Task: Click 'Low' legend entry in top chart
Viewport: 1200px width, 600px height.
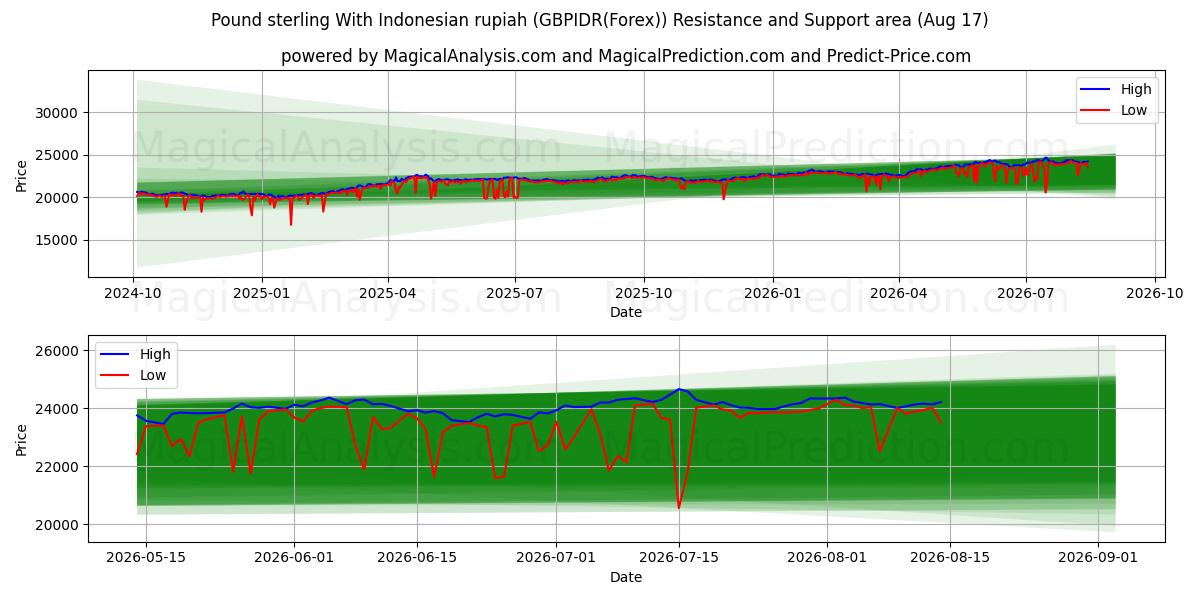Action: [x=1134, y=110]
